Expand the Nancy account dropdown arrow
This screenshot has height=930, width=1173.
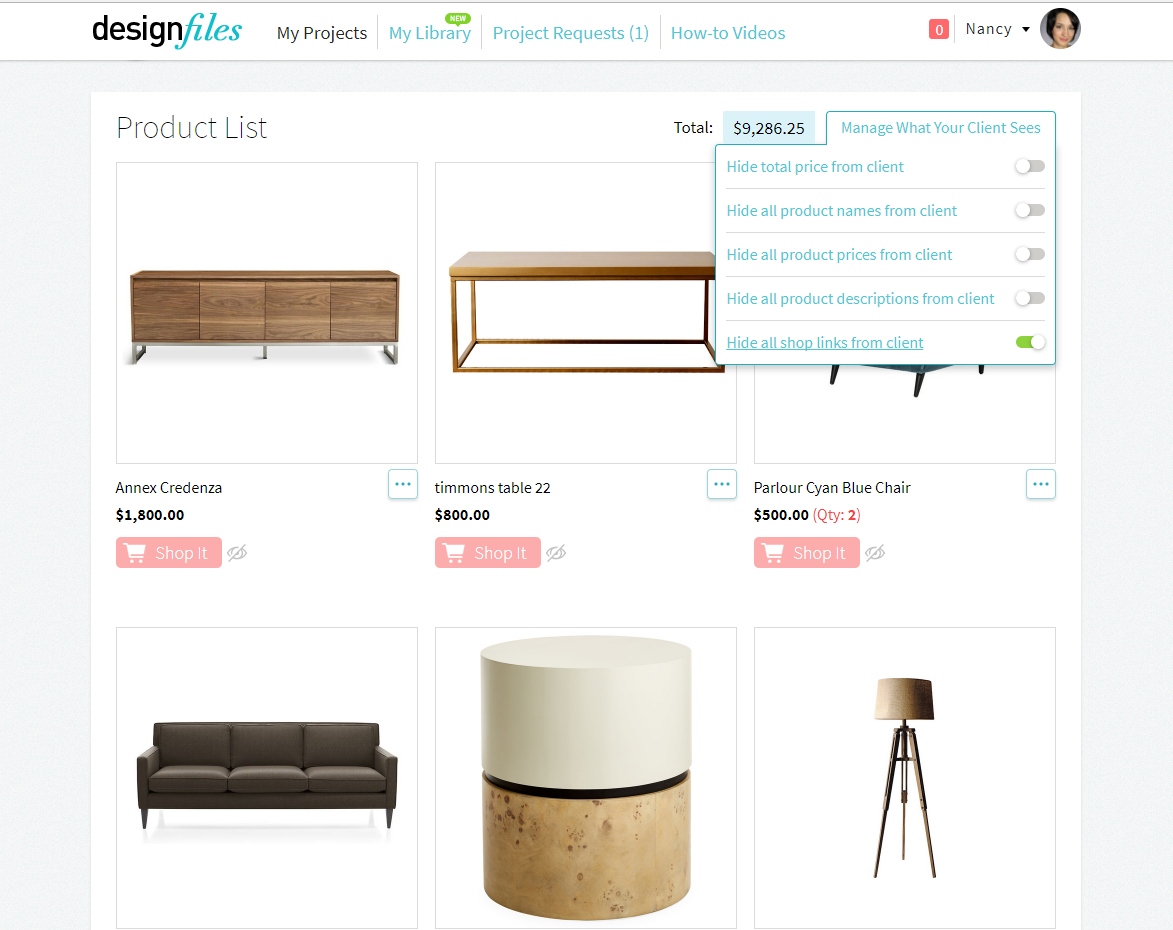1026,29
